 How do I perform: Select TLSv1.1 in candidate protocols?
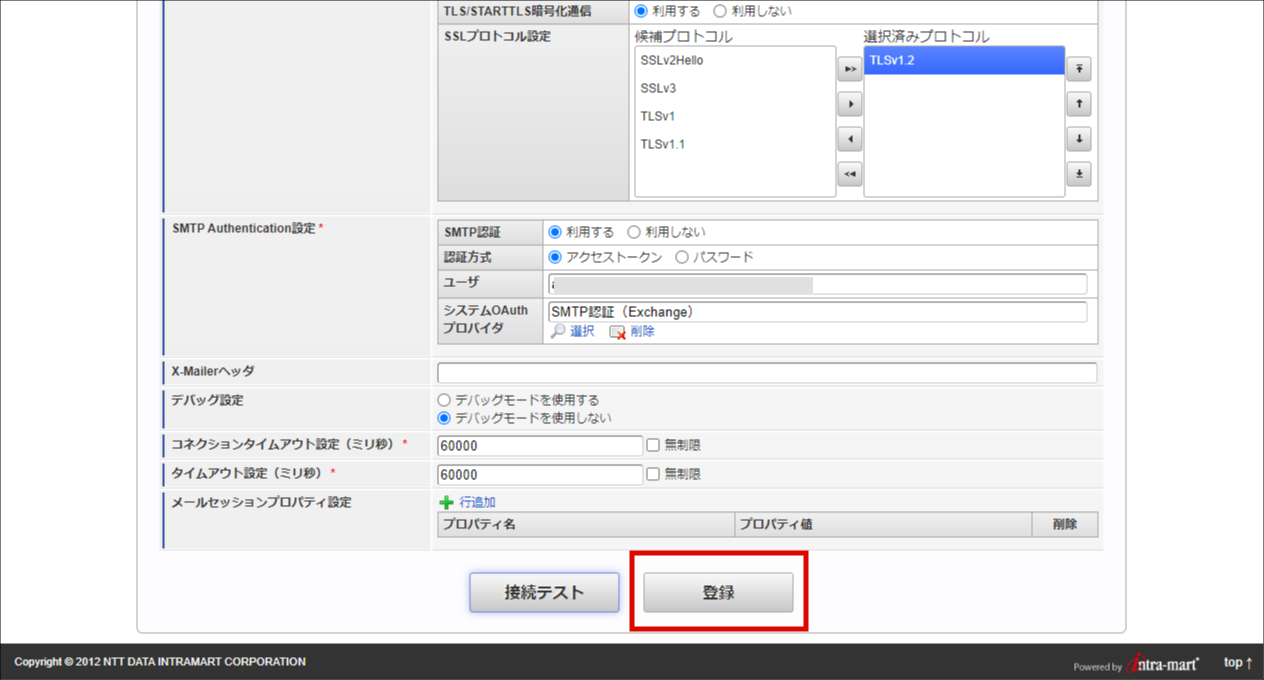click(x=735, y=144)
